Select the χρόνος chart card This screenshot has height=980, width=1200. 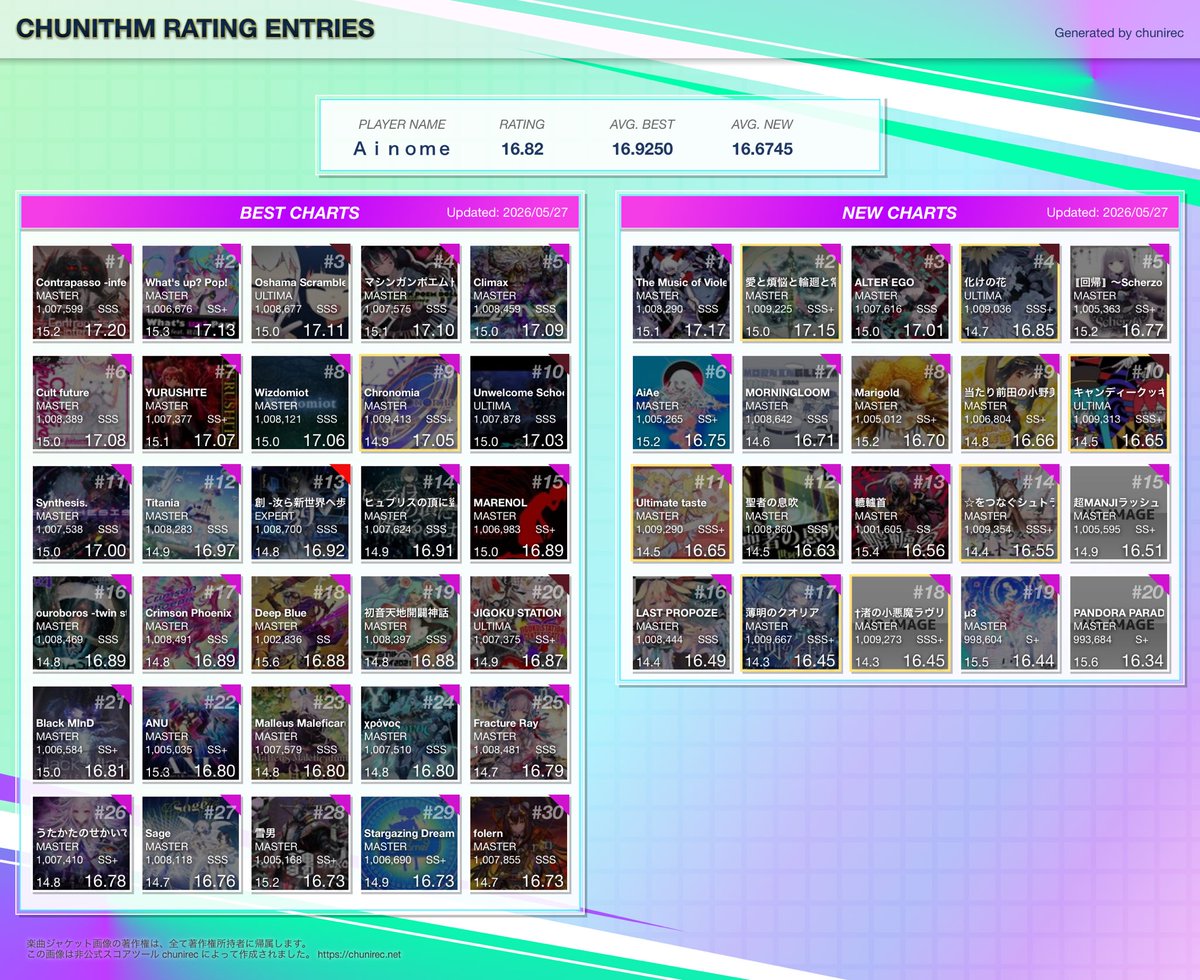tap(410, 733)
